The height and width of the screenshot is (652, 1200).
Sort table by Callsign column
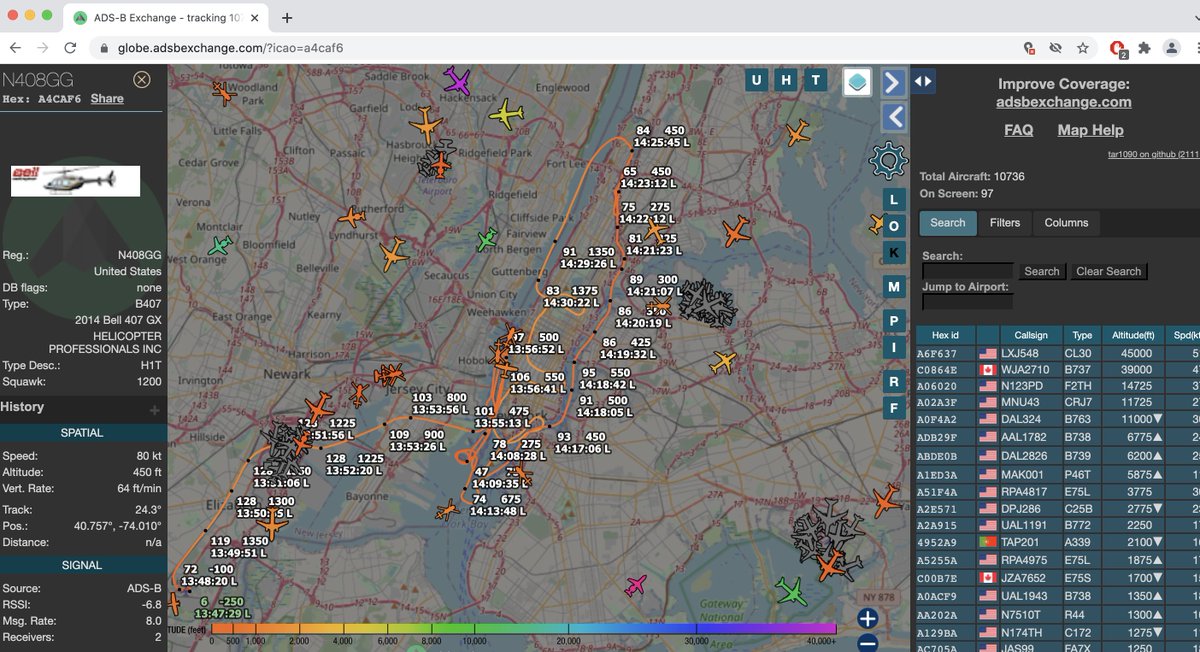tap(1031, 336)
